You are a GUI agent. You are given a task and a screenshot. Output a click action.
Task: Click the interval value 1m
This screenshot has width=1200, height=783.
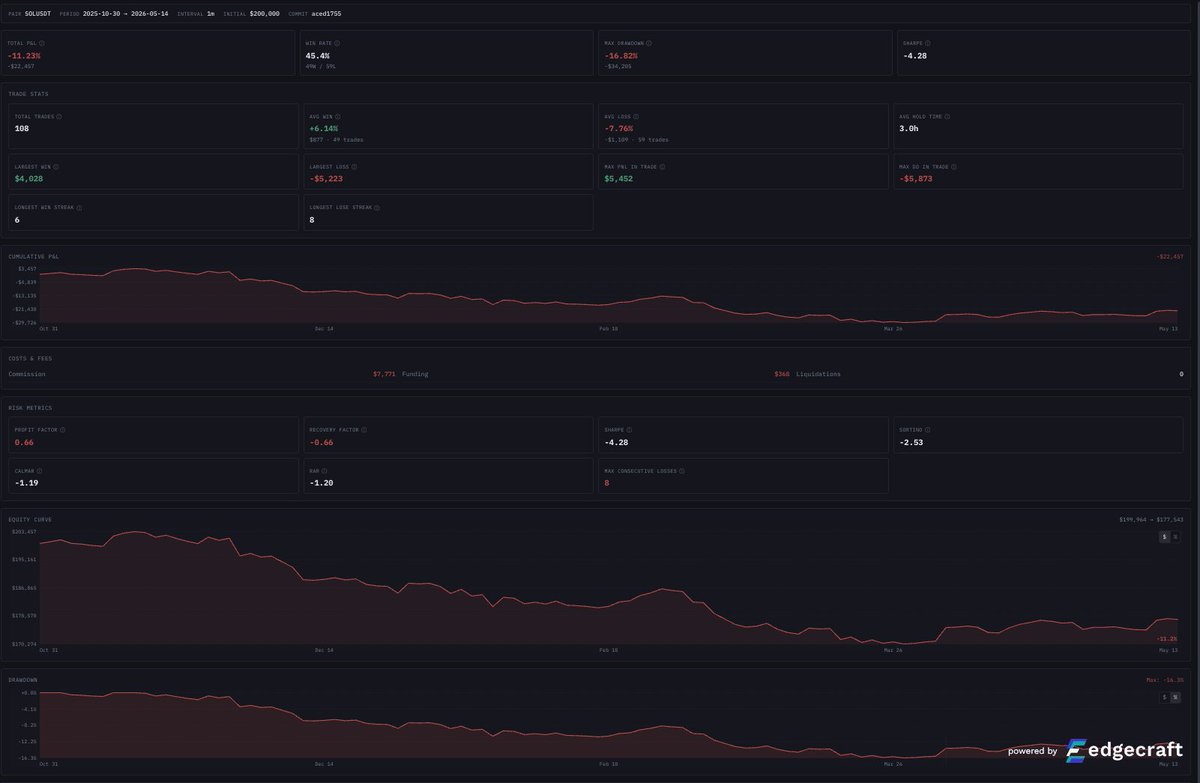211,14
